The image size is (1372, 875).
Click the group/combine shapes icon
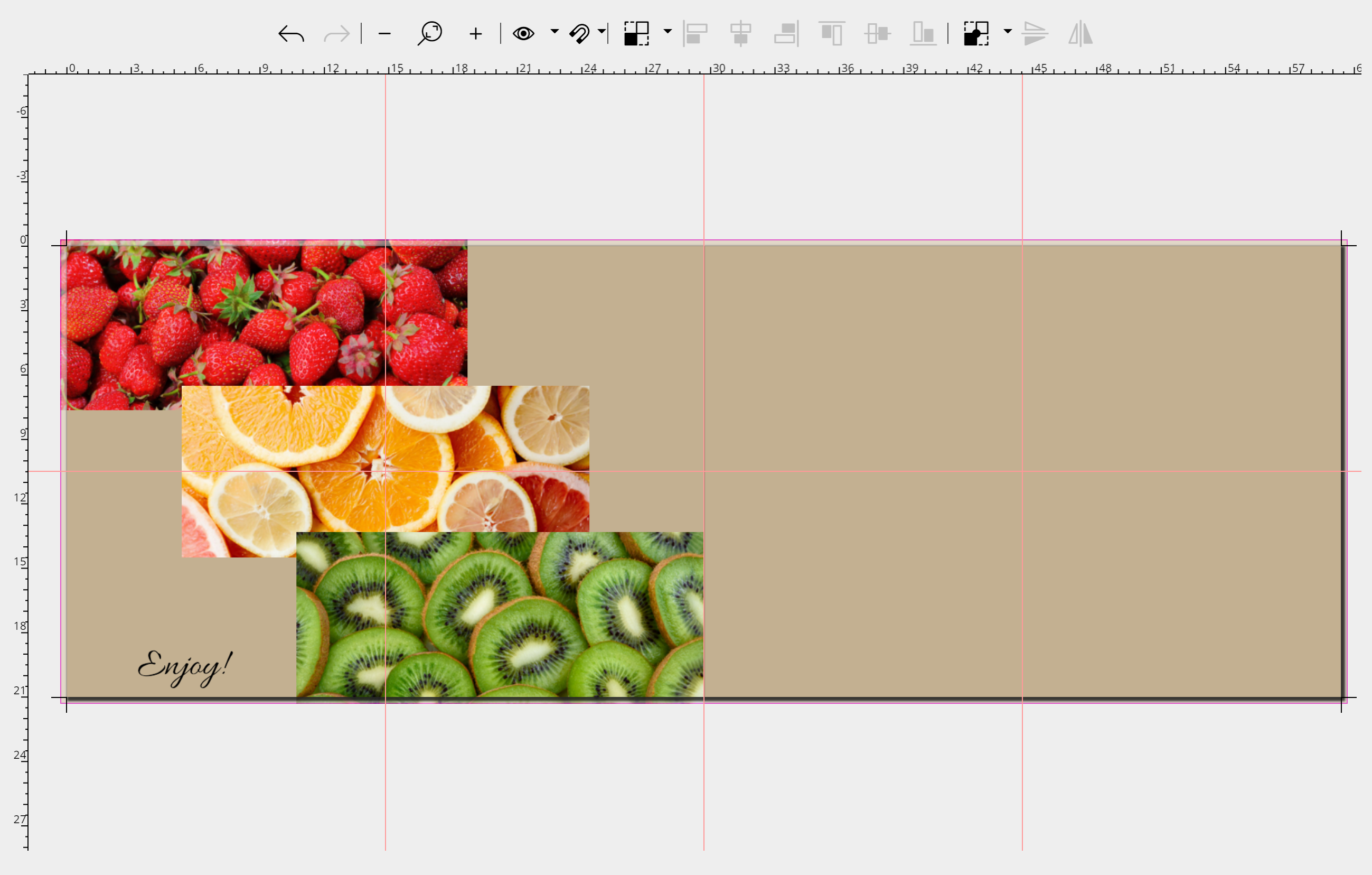976,34
